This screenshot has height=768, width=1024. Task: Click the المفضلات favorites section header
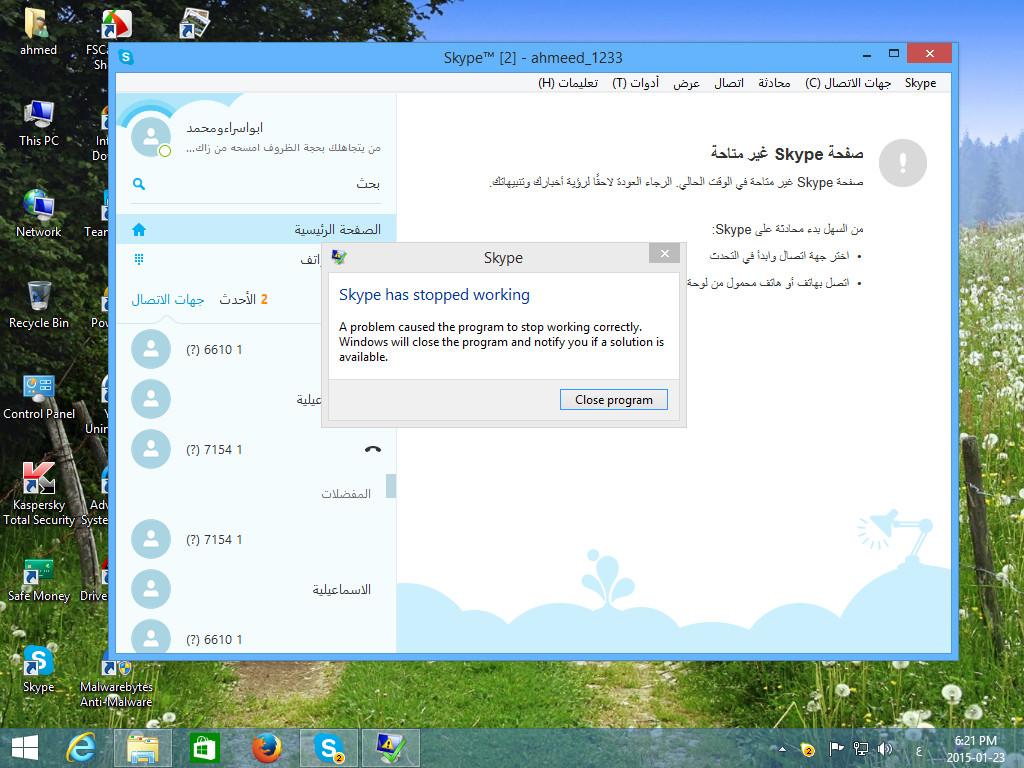pyautogui.click(x=345, y=494)
